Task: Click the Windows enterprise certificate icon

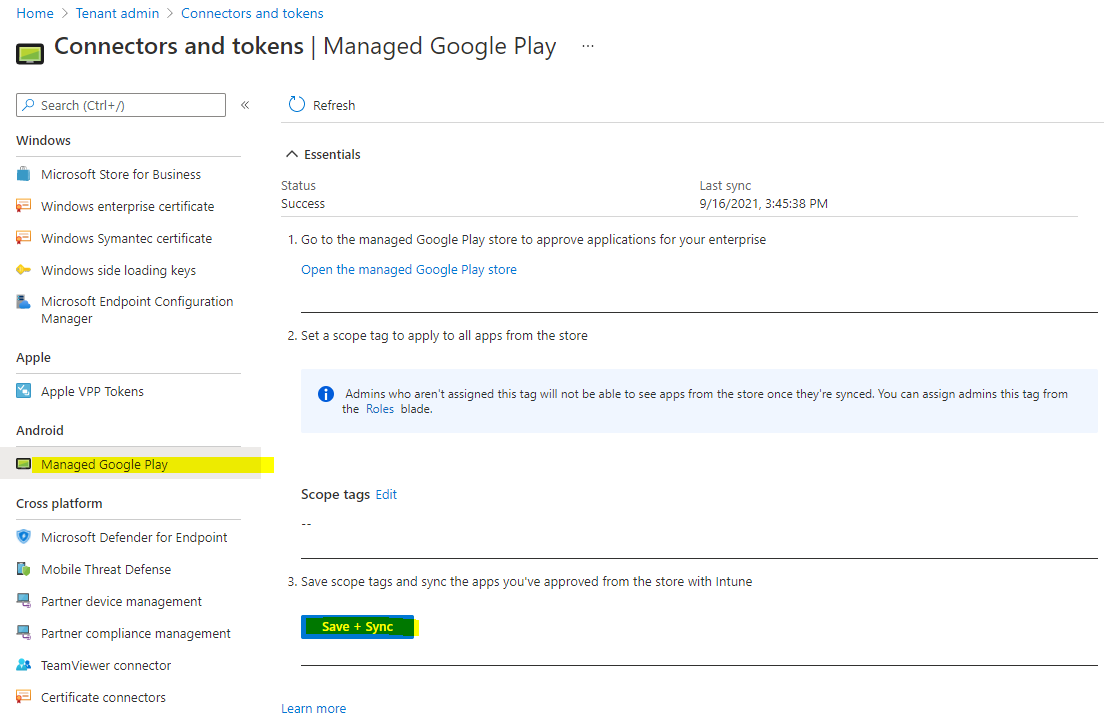Action: click(23, 206)
